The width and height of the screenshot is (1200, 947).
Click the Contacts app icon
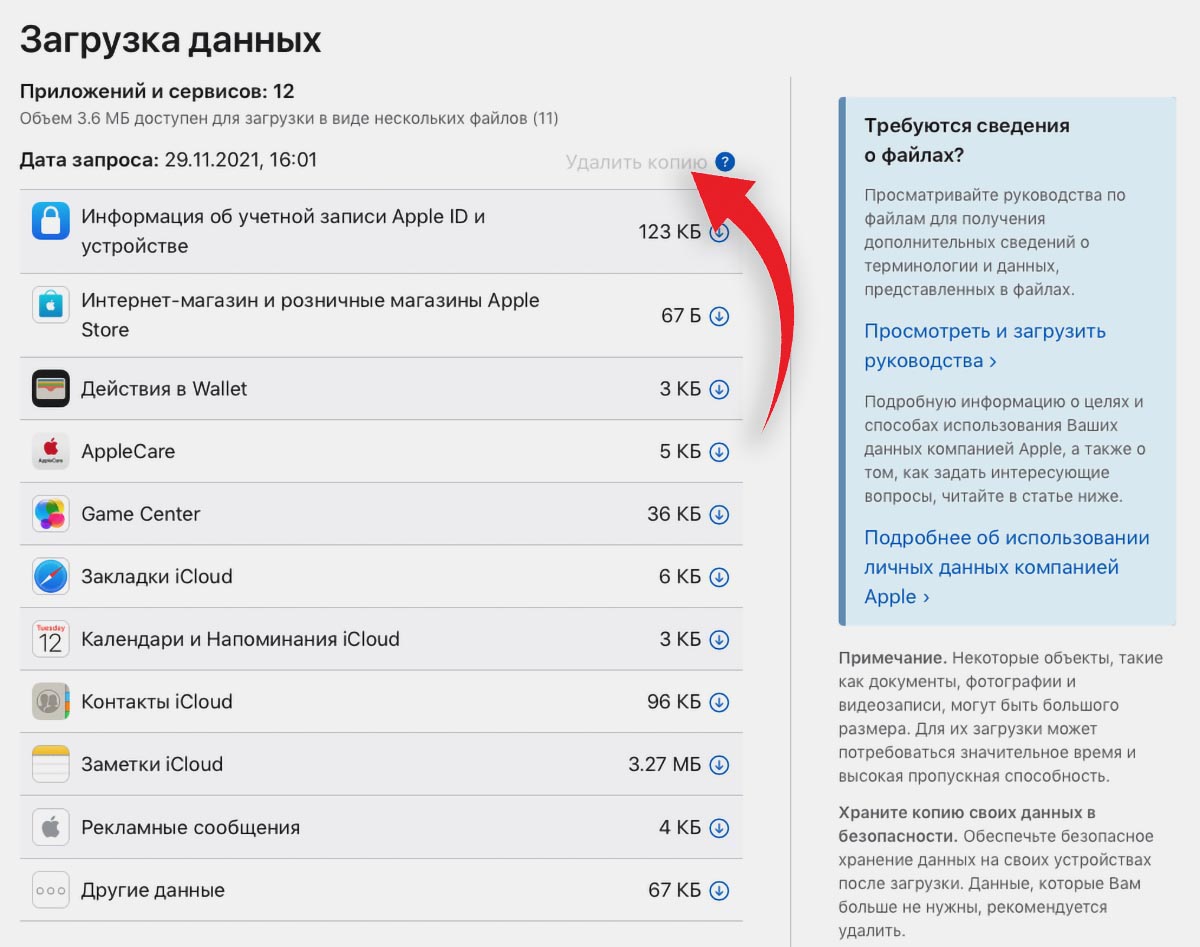click(50, 701)
